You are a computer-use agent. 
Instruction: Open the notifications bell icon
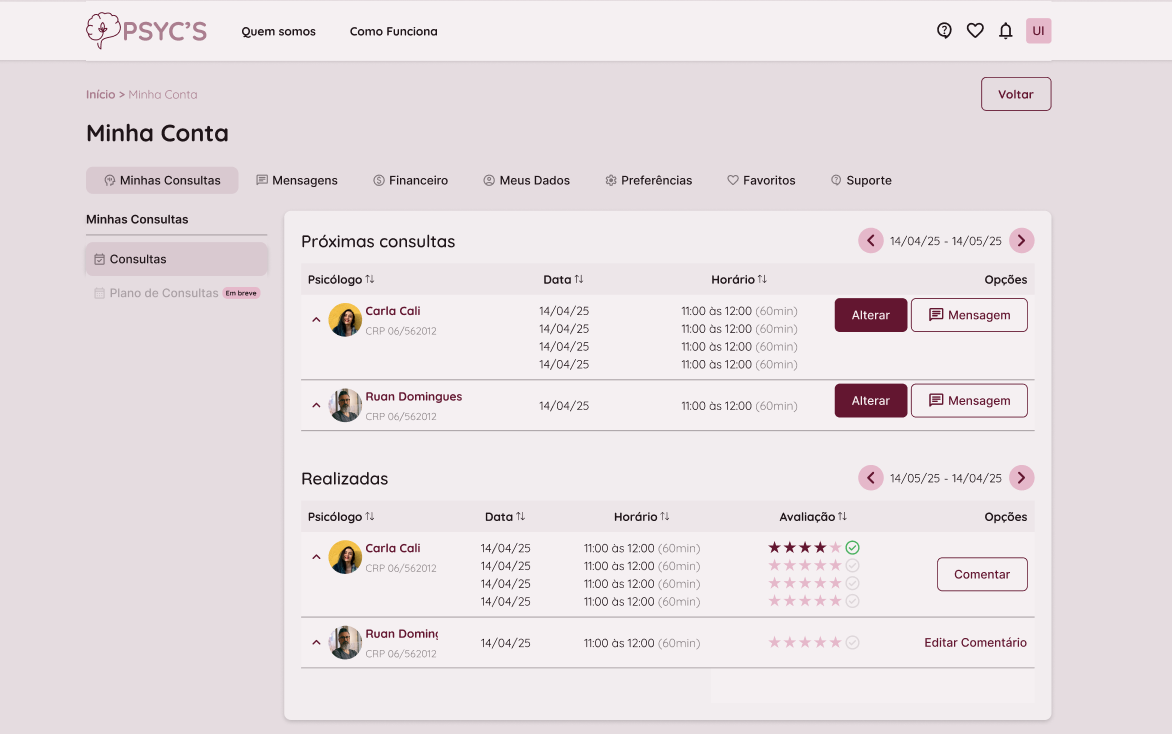point(1006,31)
